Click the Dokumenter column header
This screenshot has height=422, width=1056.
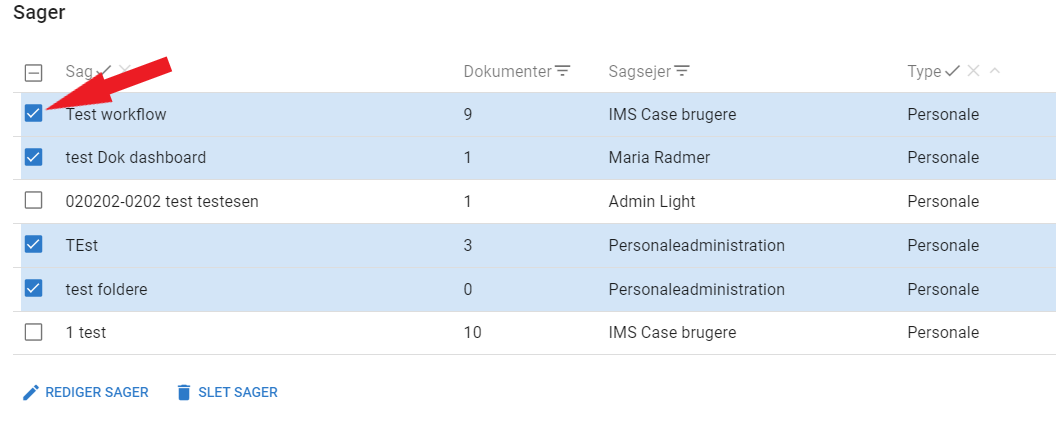(507, 71)
